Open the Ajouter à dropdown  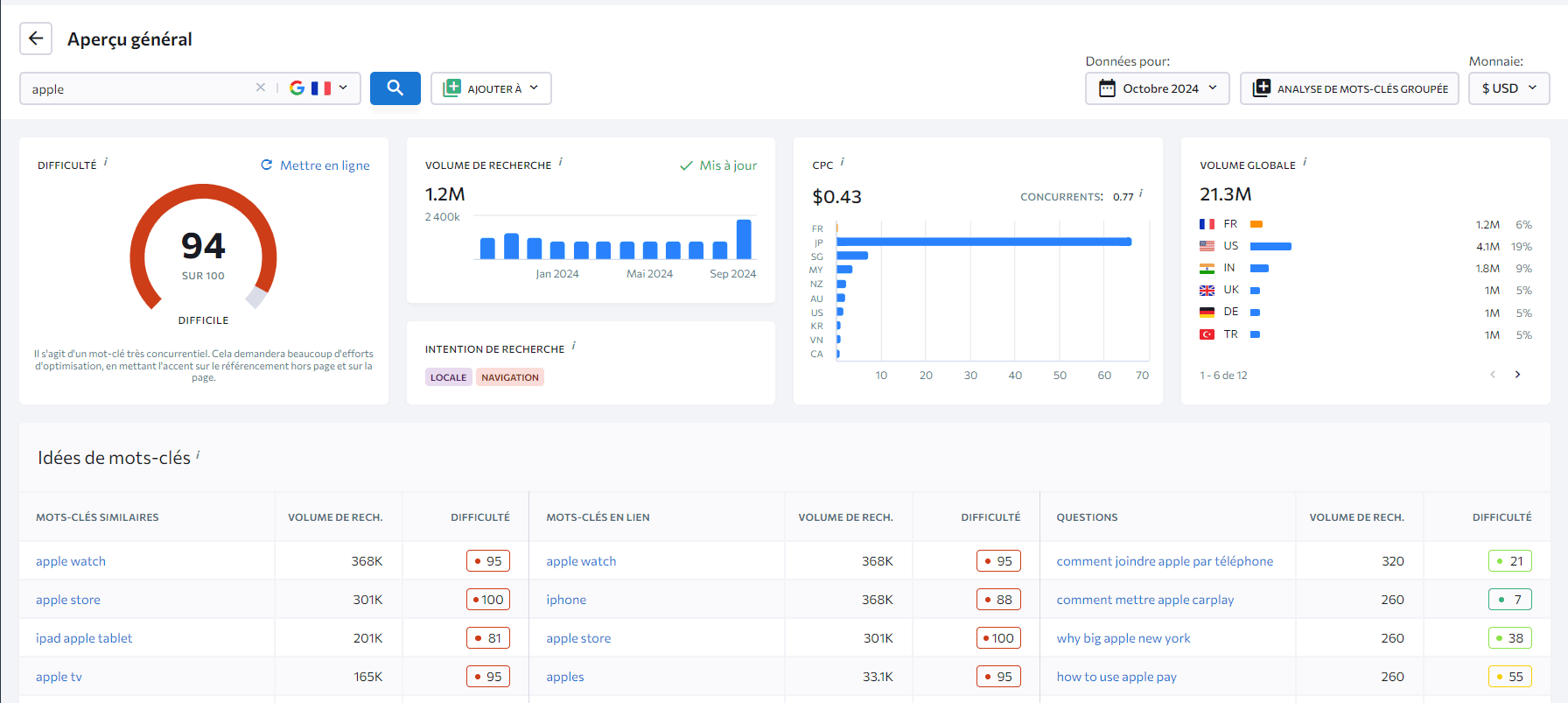click(491, 88)
